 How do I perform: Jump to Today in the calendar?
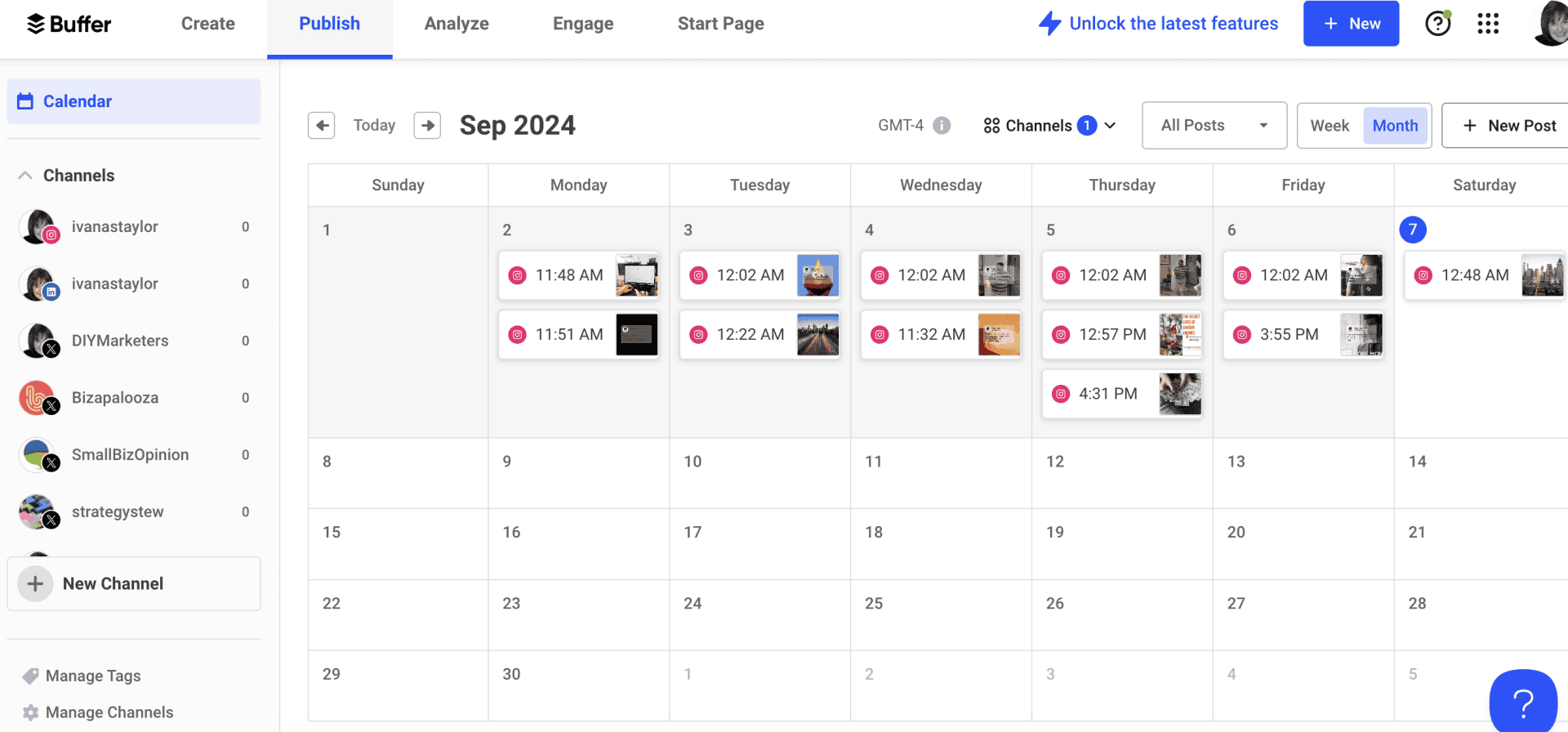[x=374, y=125]
